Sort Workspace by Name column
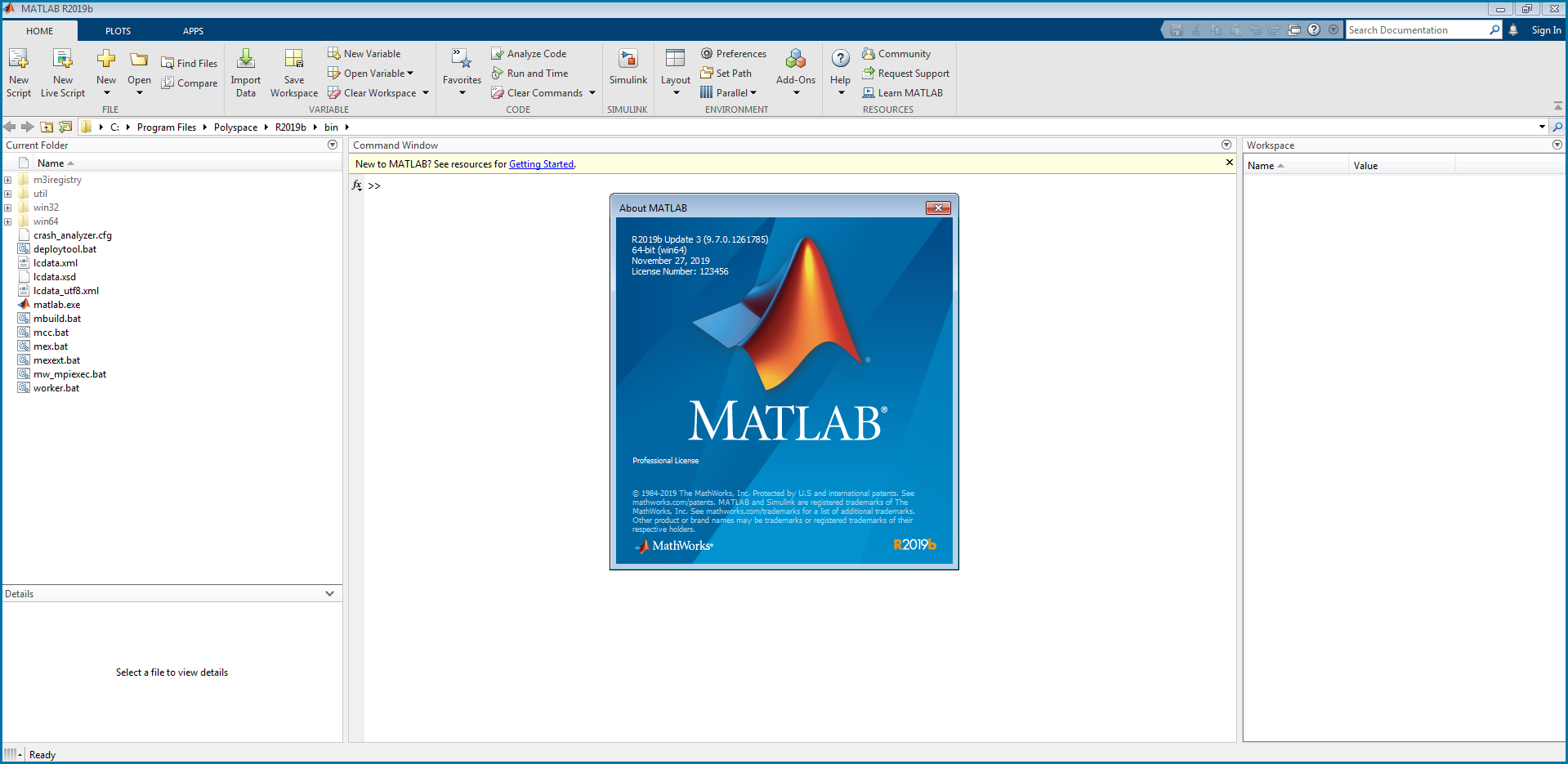The height and width of the screenshot is (764, 1568). (1296, 165)
